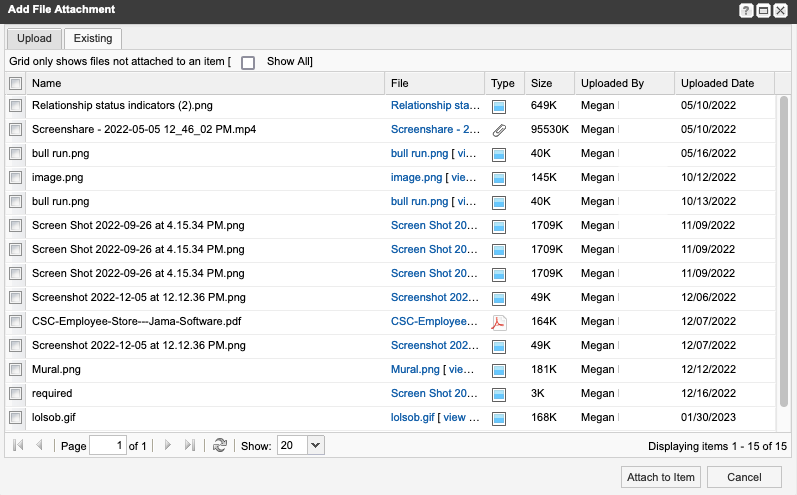Viewport: 797px width, 495px height.
Task: Open the Show items-per-page dropdown
Action: (315, 445)
